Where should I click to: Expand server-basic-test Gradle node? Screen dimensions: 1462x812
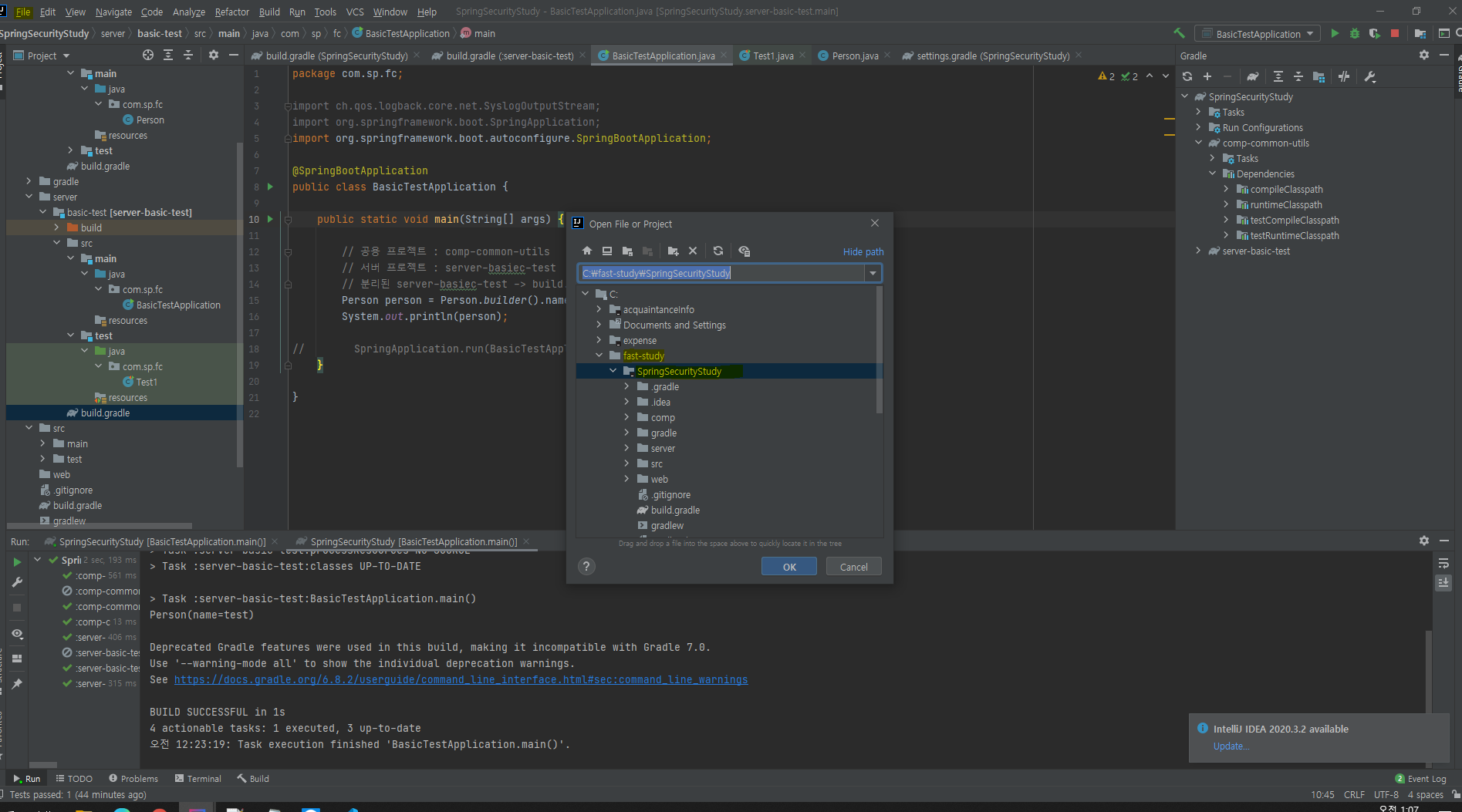(x=1198, y=251)
